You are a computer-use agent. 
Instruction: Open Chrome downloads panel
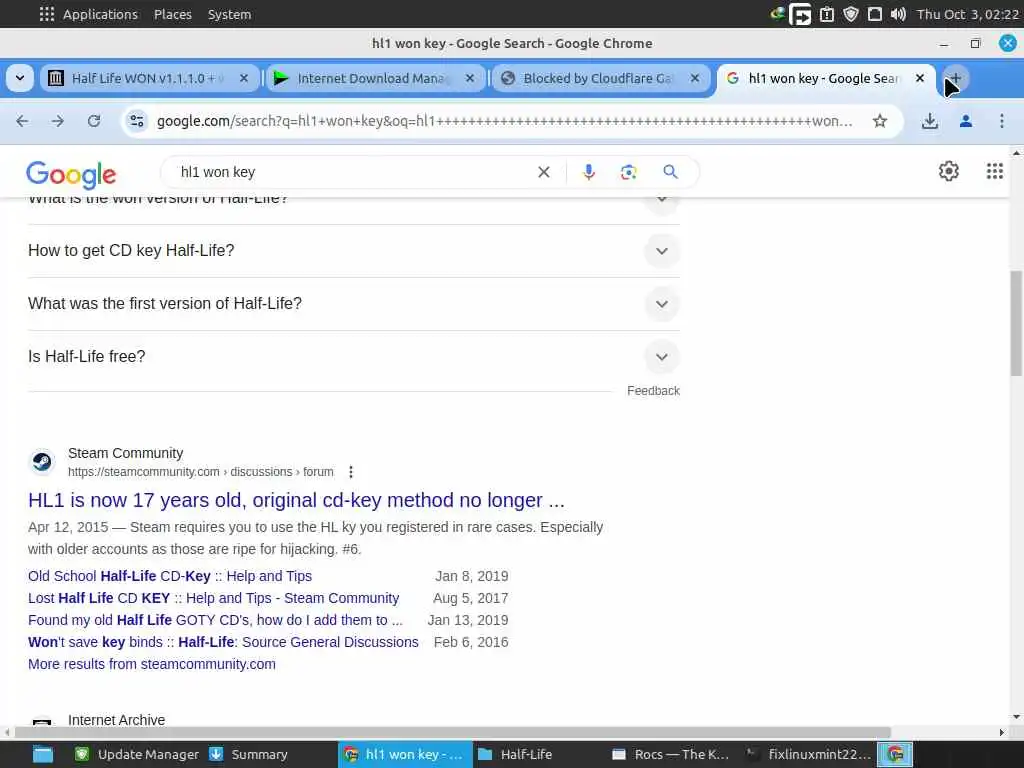click(930, 121)
